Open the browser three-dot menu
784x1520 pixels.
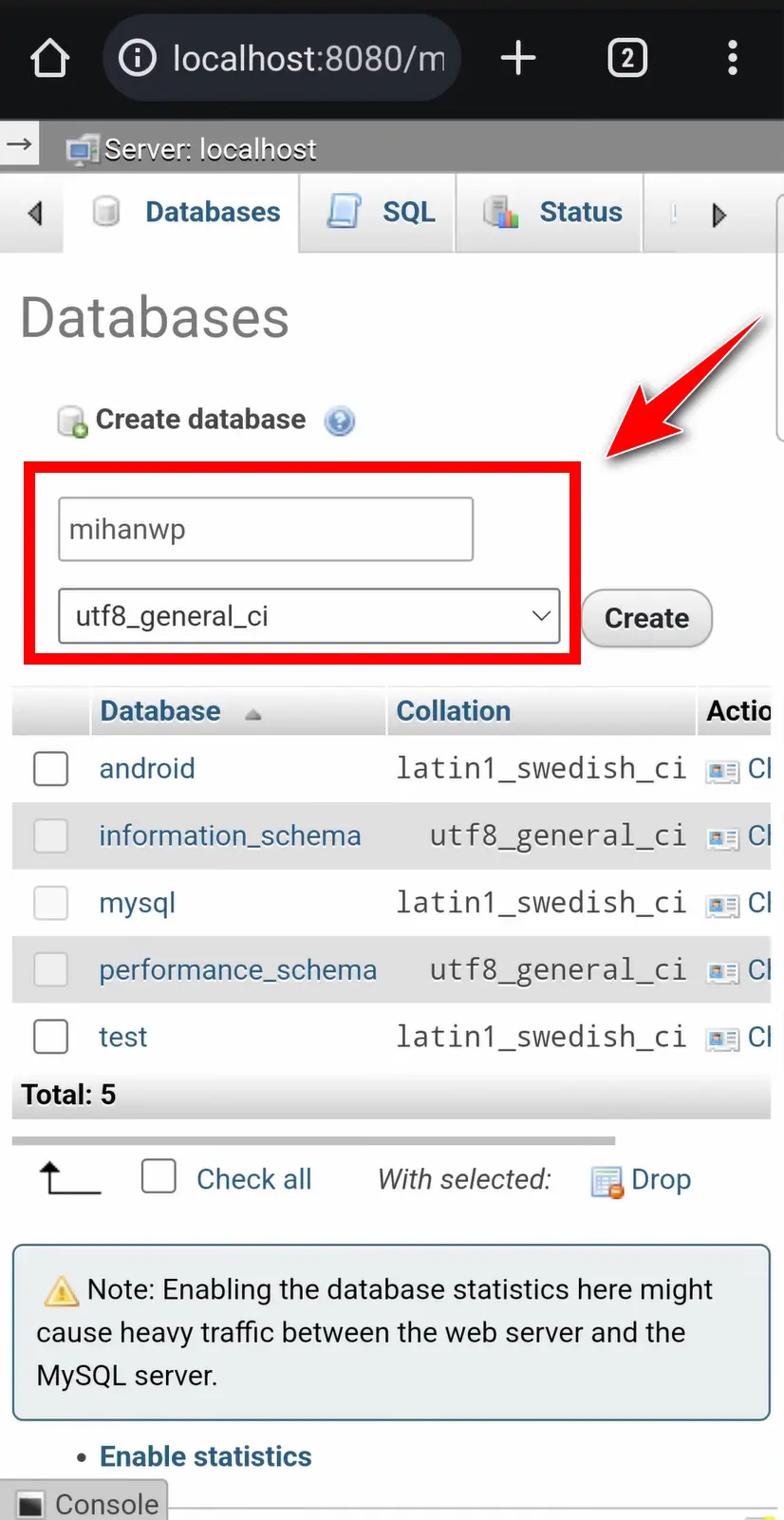[732, 58]
